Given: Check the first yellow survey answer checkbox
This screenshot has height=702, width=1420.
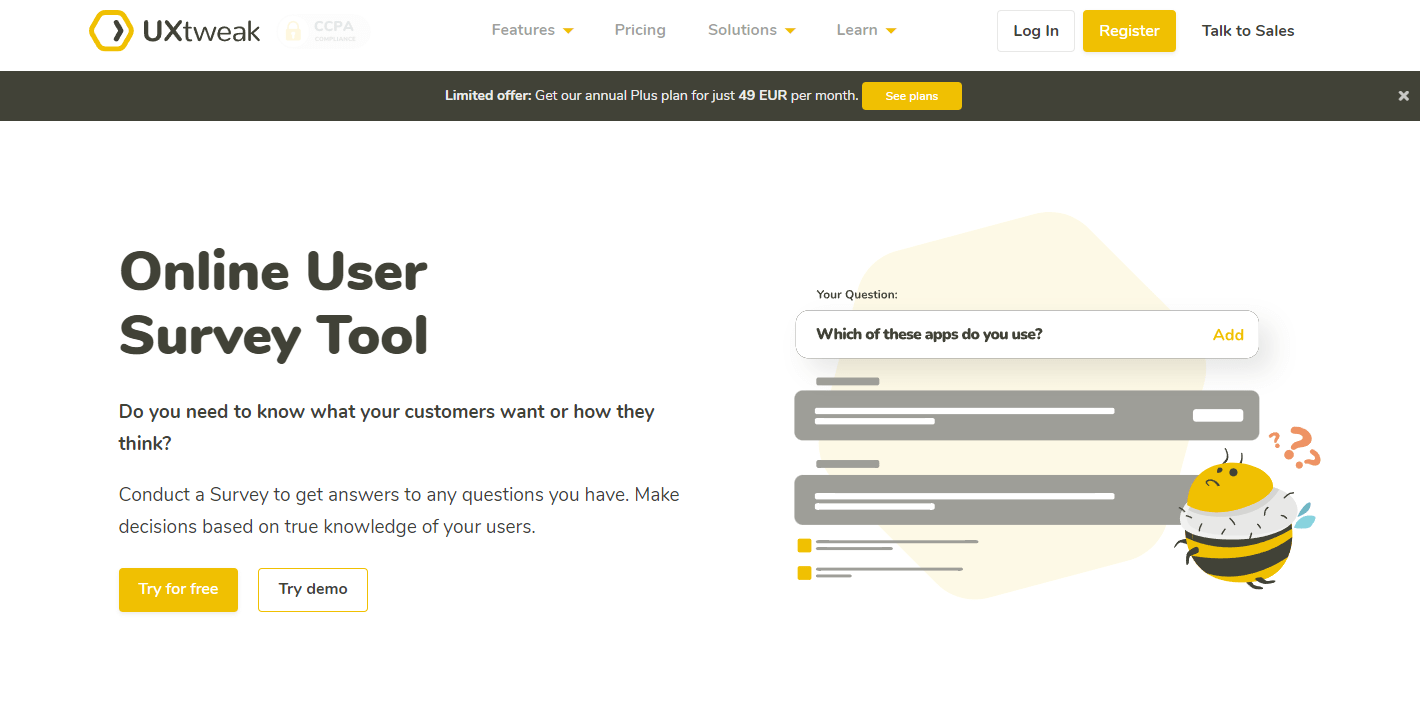Looking at the screenshot, I should pos(804,545).
